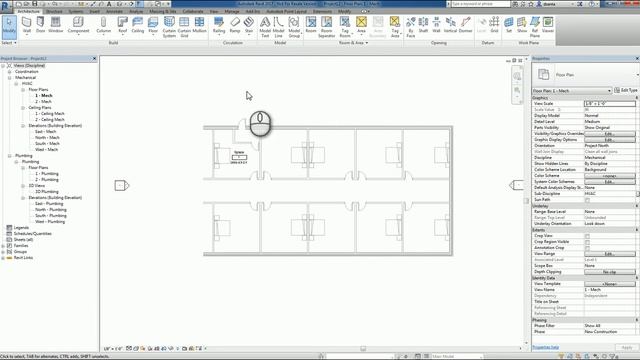Select the Stair tool
The width and height of the screenshot is (640, 360).
click(x=249, y=25)
